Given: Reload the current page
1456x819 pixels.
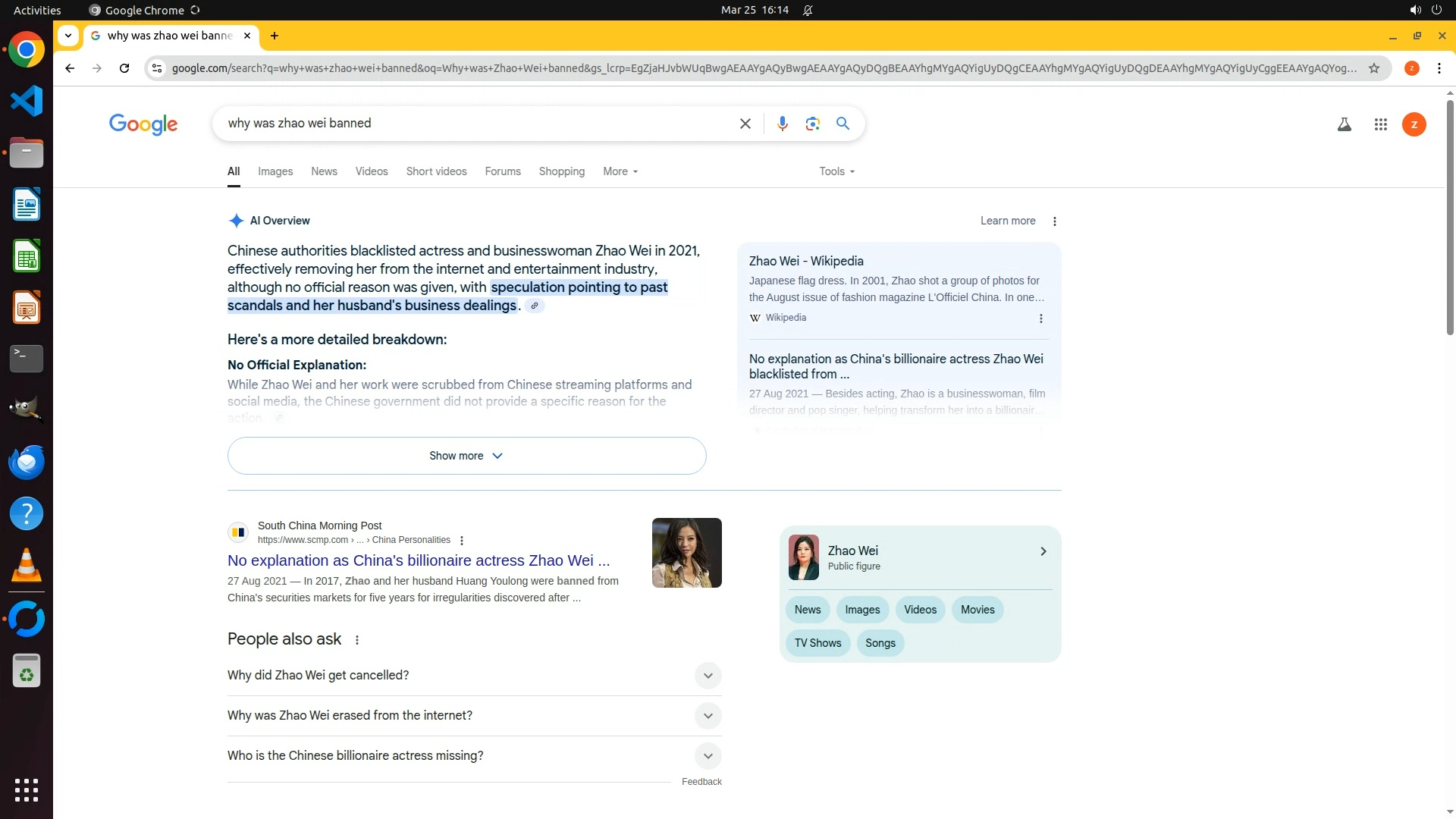Looking at the screenshot, I should point(124,68).
